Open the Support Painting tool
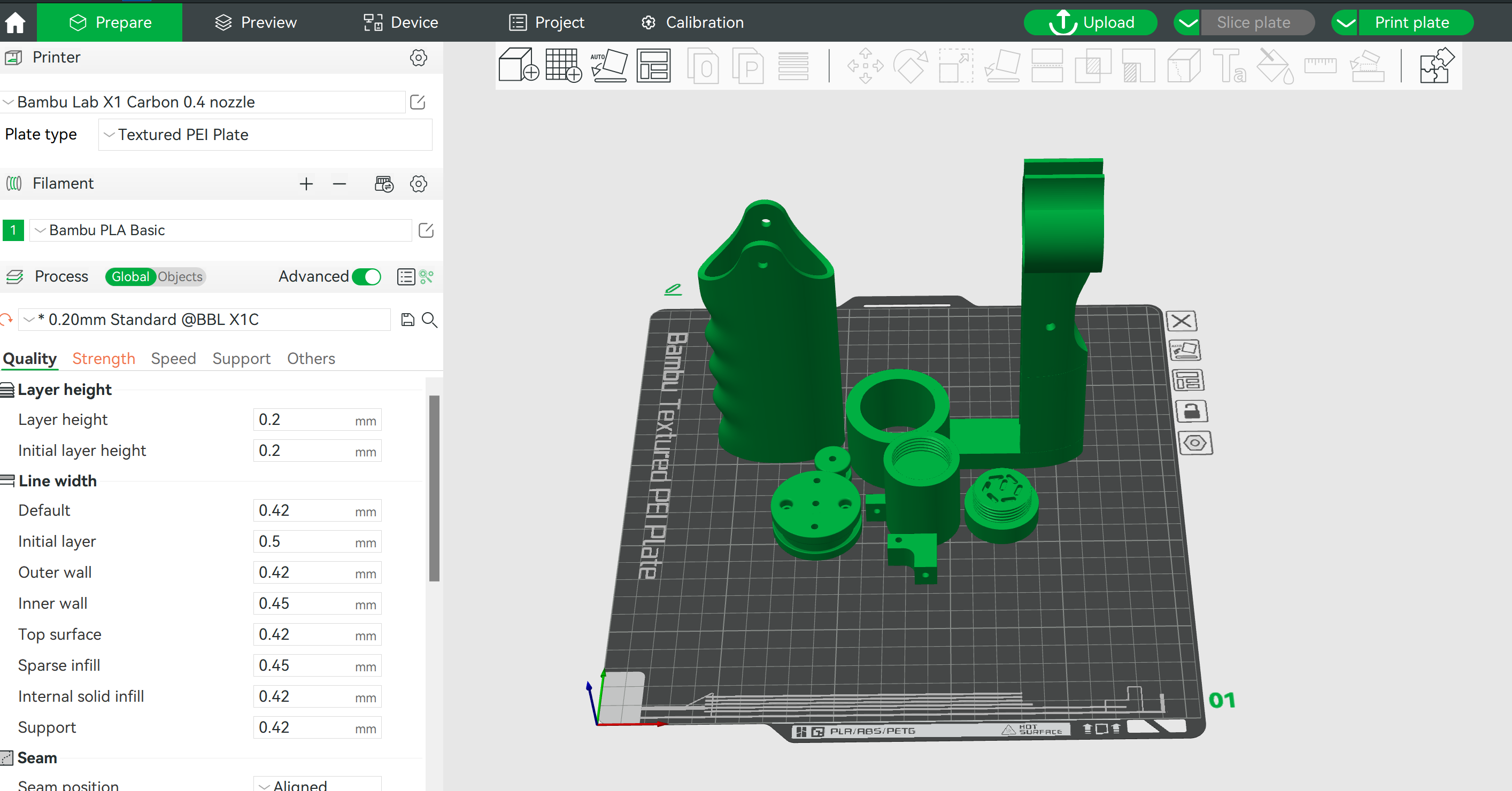The height and width of the screenshot is (791, 1512). [1138, 66]
